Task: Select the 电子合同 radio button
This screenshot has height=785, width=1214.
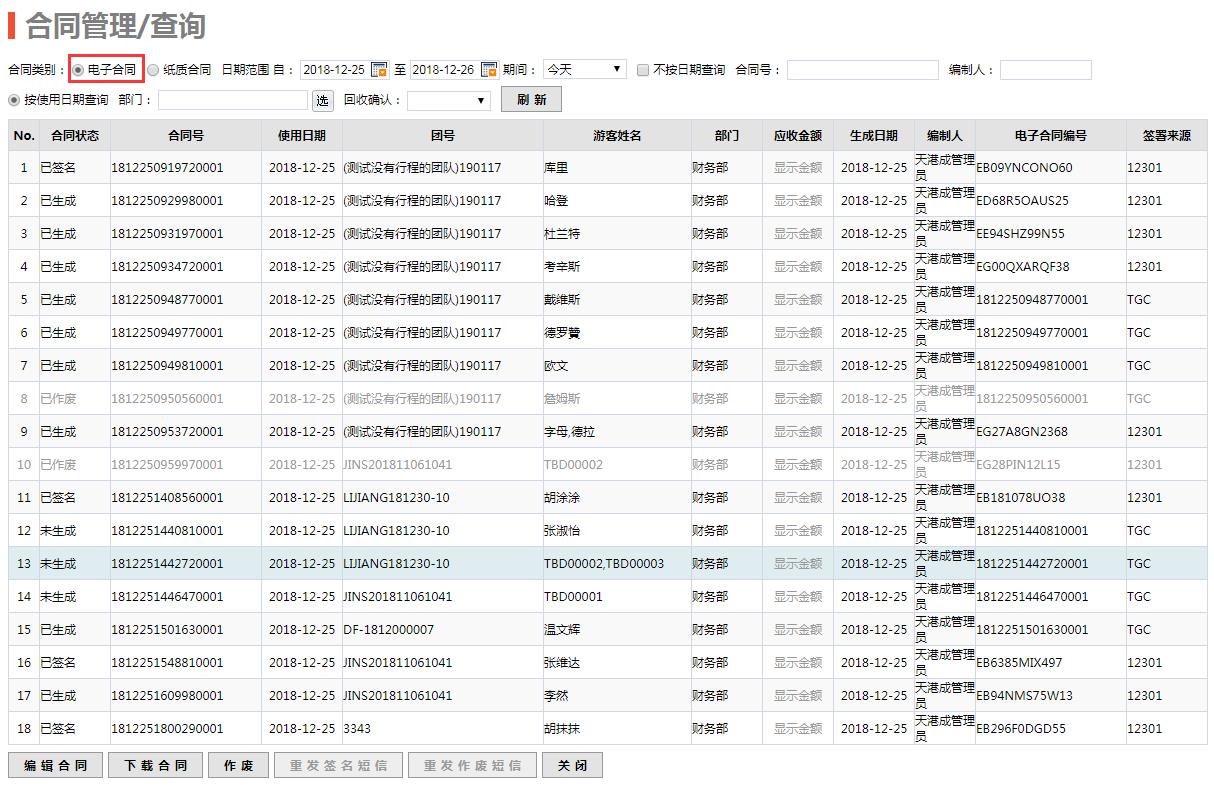Action: tap(78, 70)
